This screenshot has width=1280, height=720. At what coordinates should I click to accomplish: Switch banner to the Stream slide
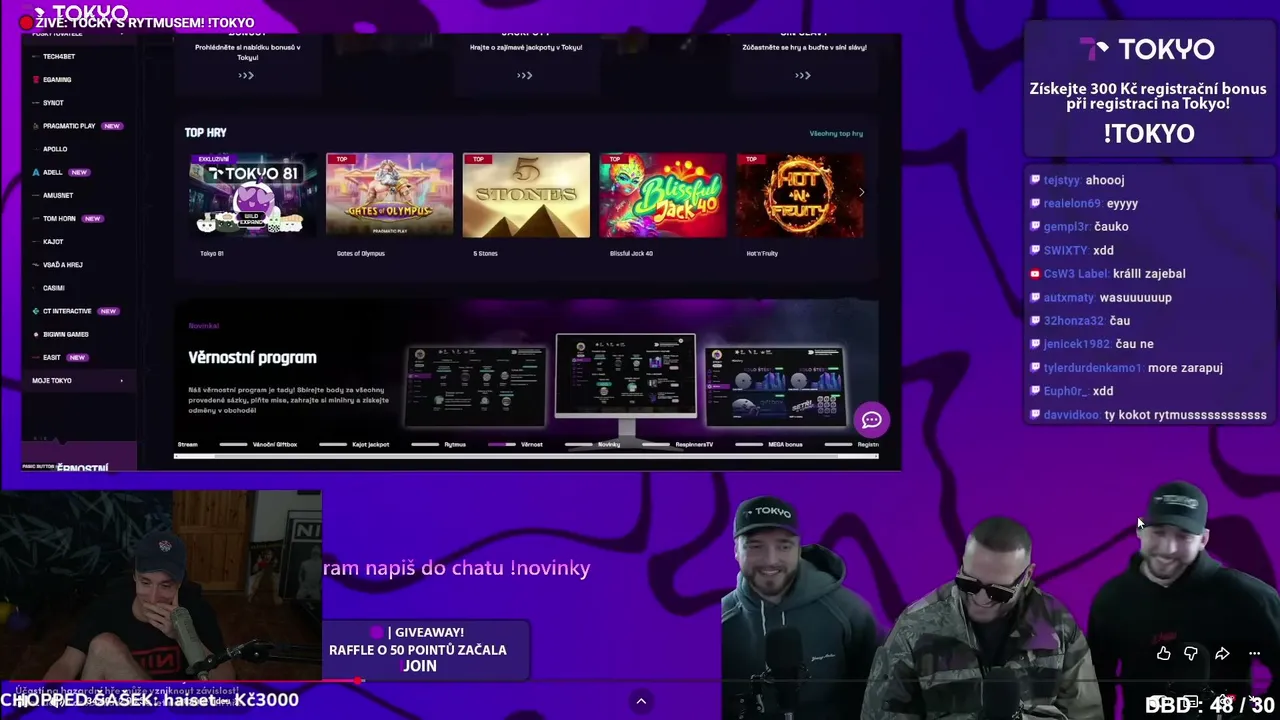pos(187,444)
